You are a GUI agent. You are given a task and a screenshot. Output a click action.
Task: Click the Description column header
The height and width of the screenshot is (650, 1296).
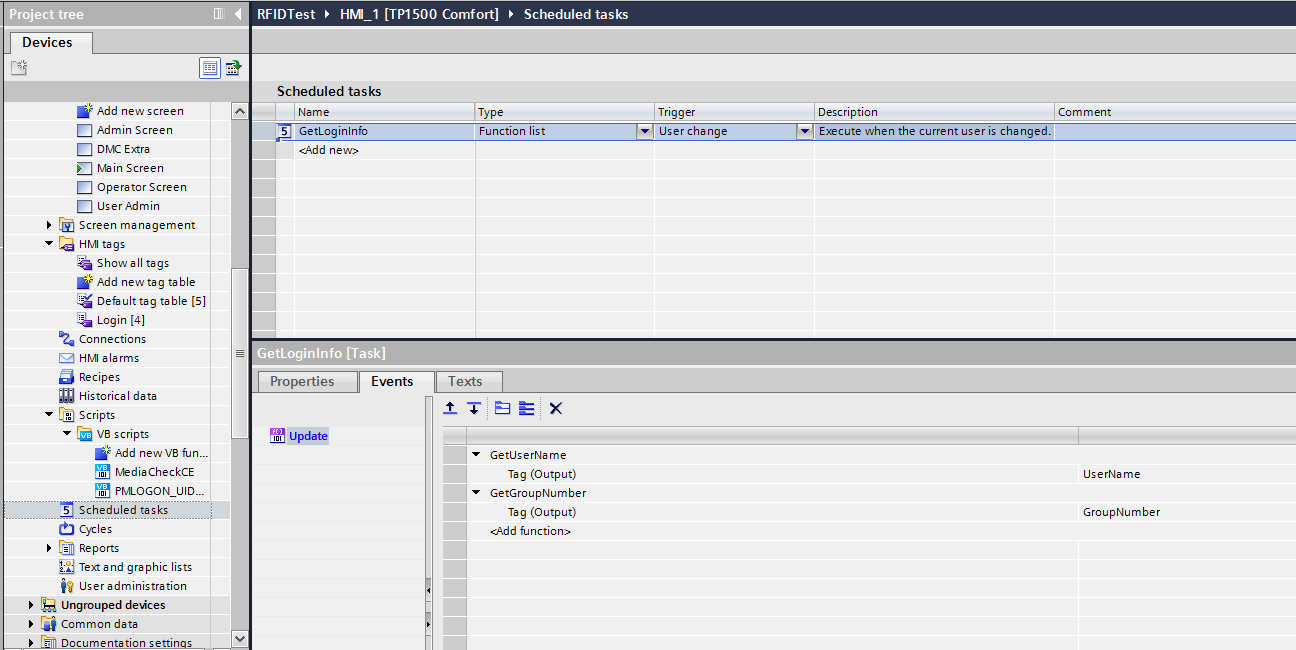click(935, 112)
